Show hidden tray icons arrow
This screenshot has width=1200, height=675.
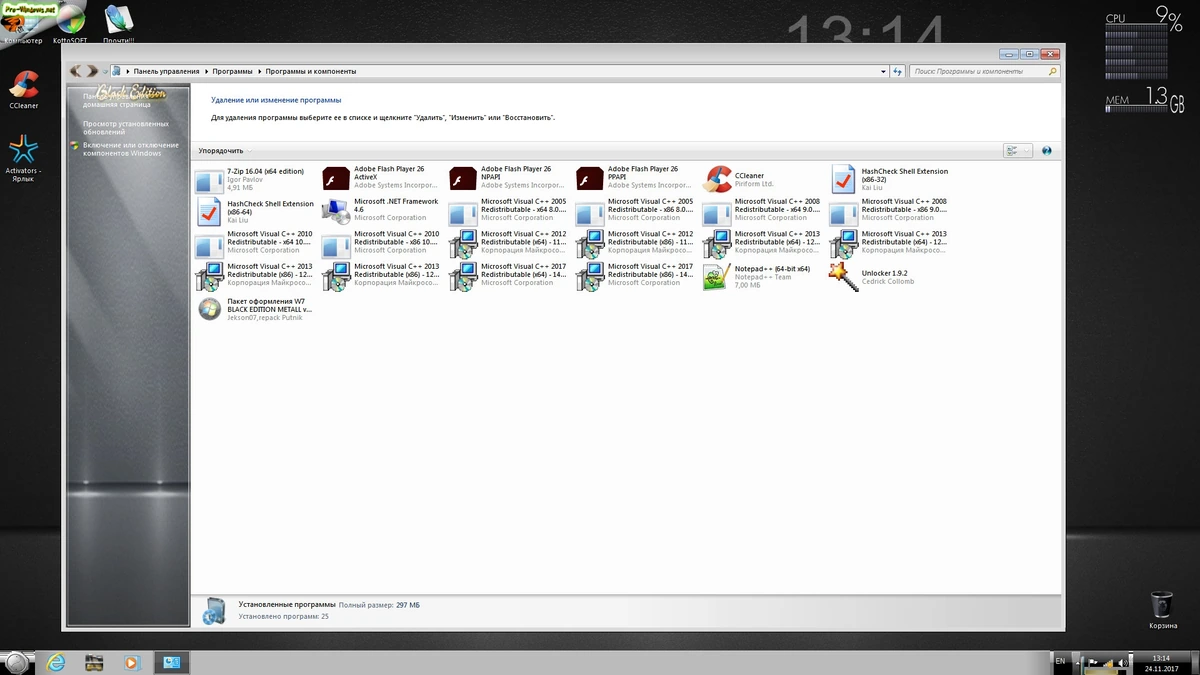click(1079, 662)
